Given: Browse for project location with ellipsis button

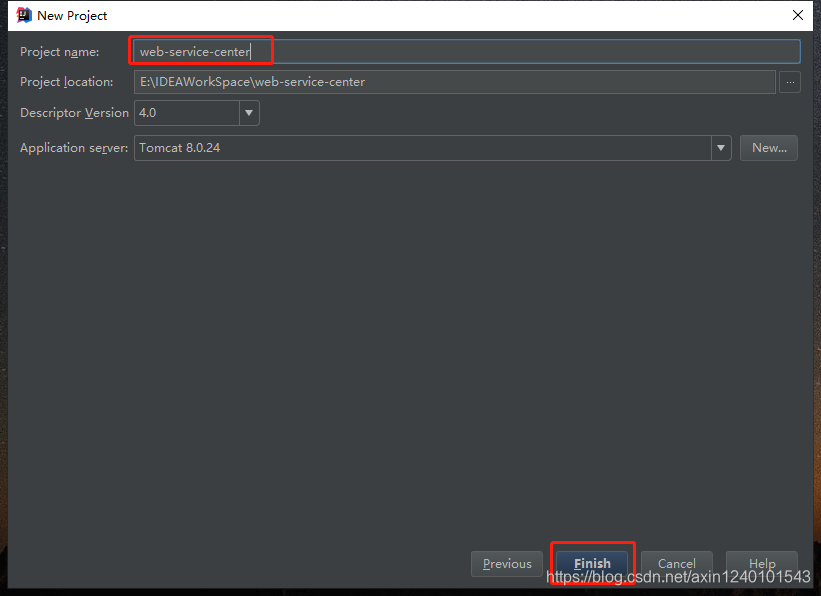Looking at the screenshot, I should 790,82.
